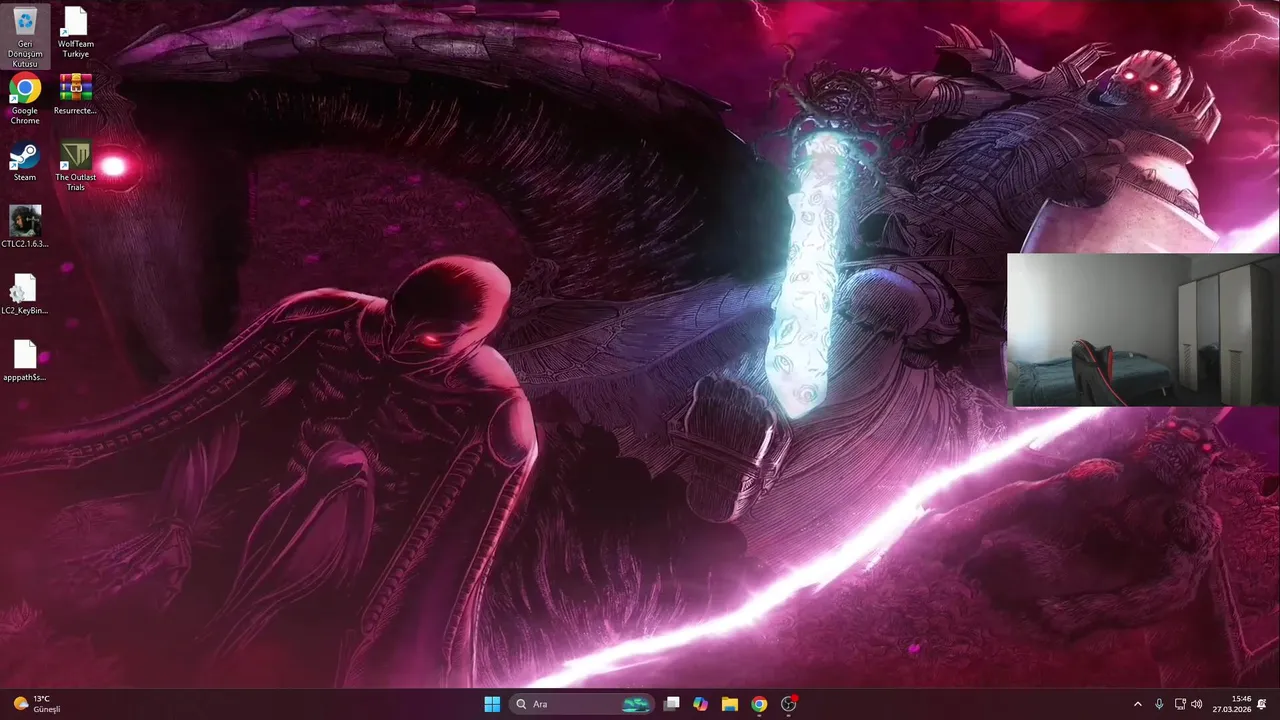Open Task View from the taskbar

tap(672, 704)
